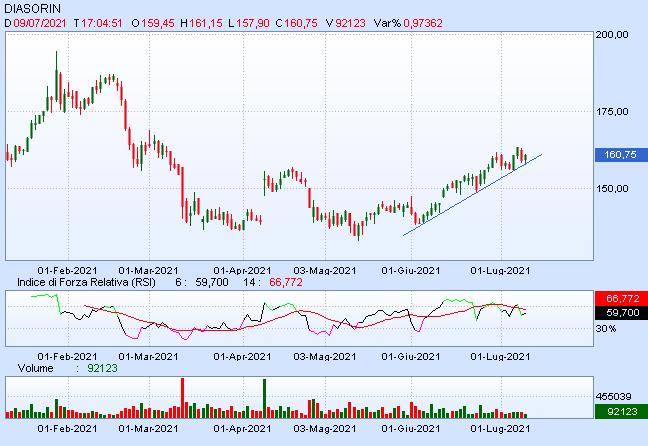Click the tallest green volume bar in April
This screenshot has height=446, width=648.
264,398
